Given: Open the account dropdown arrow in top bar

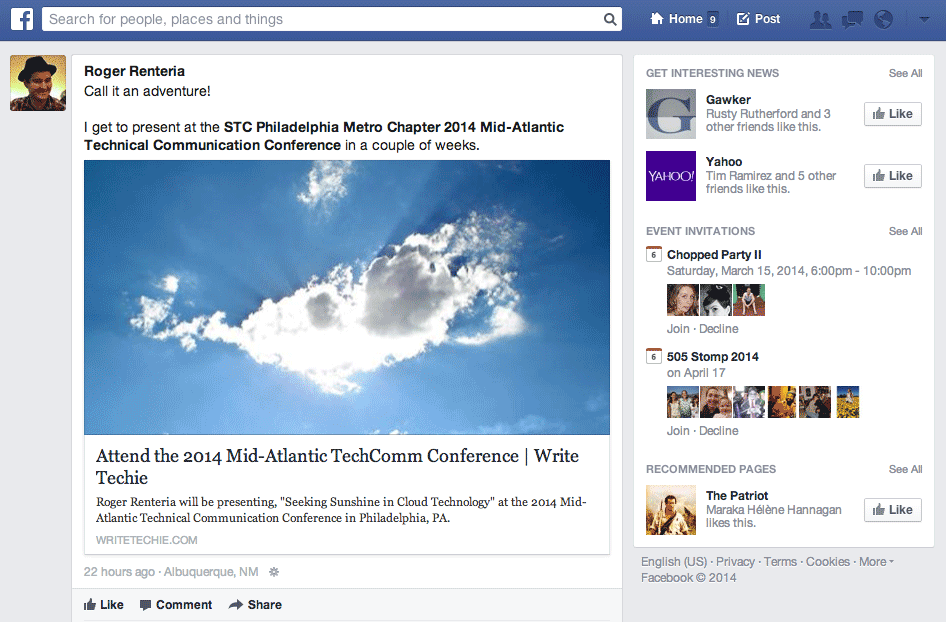Looking at the screenshot, I should pos(923,19).
